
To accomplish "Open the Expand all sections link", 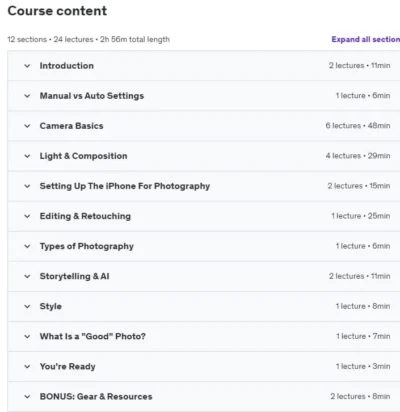I will (366, 39).
